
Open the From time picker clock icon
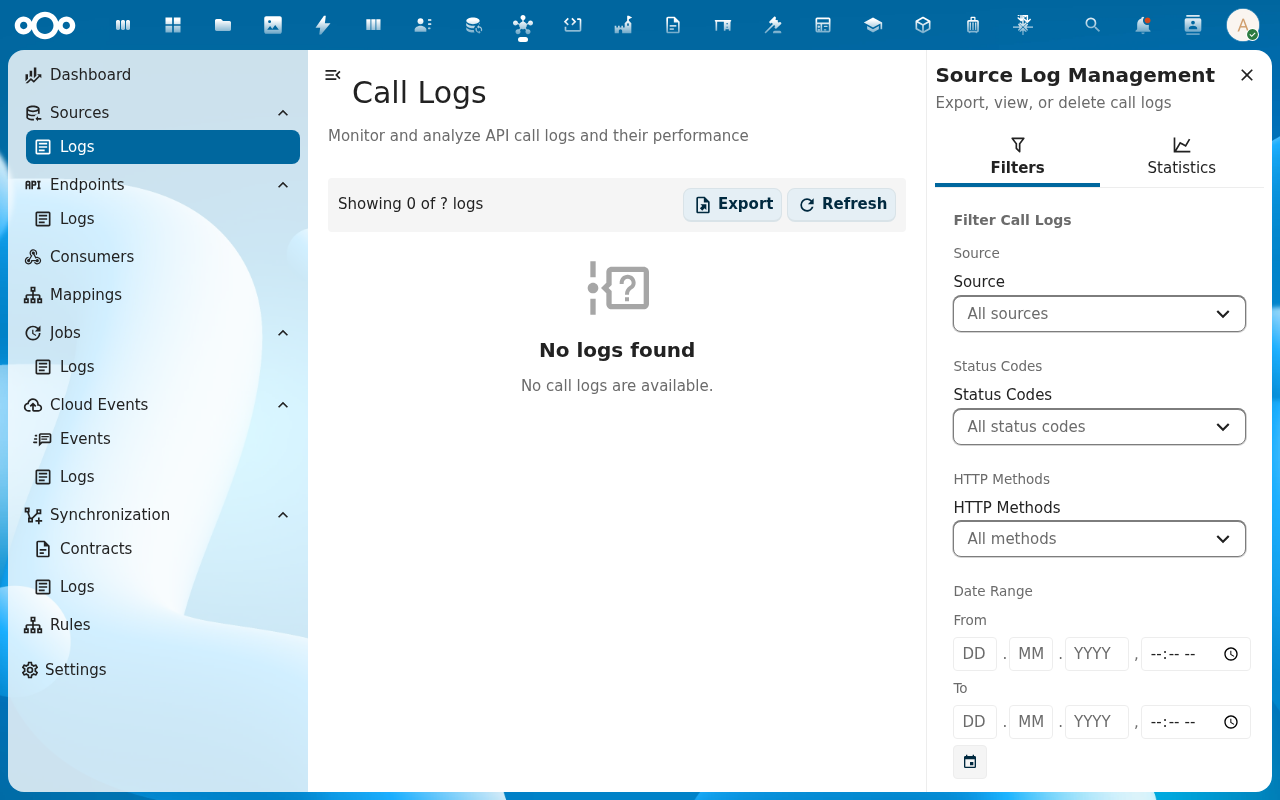click(1231, 654)
